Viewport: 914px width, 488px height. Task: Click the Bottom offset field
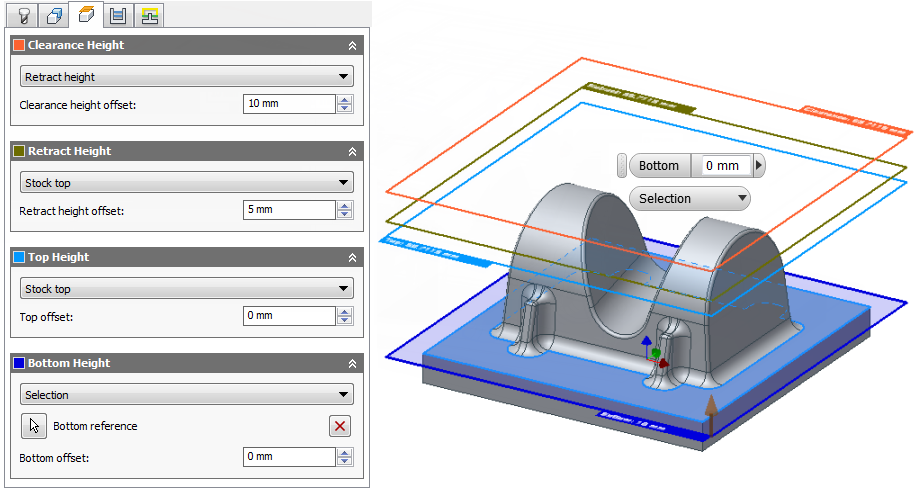pos(289,457)
